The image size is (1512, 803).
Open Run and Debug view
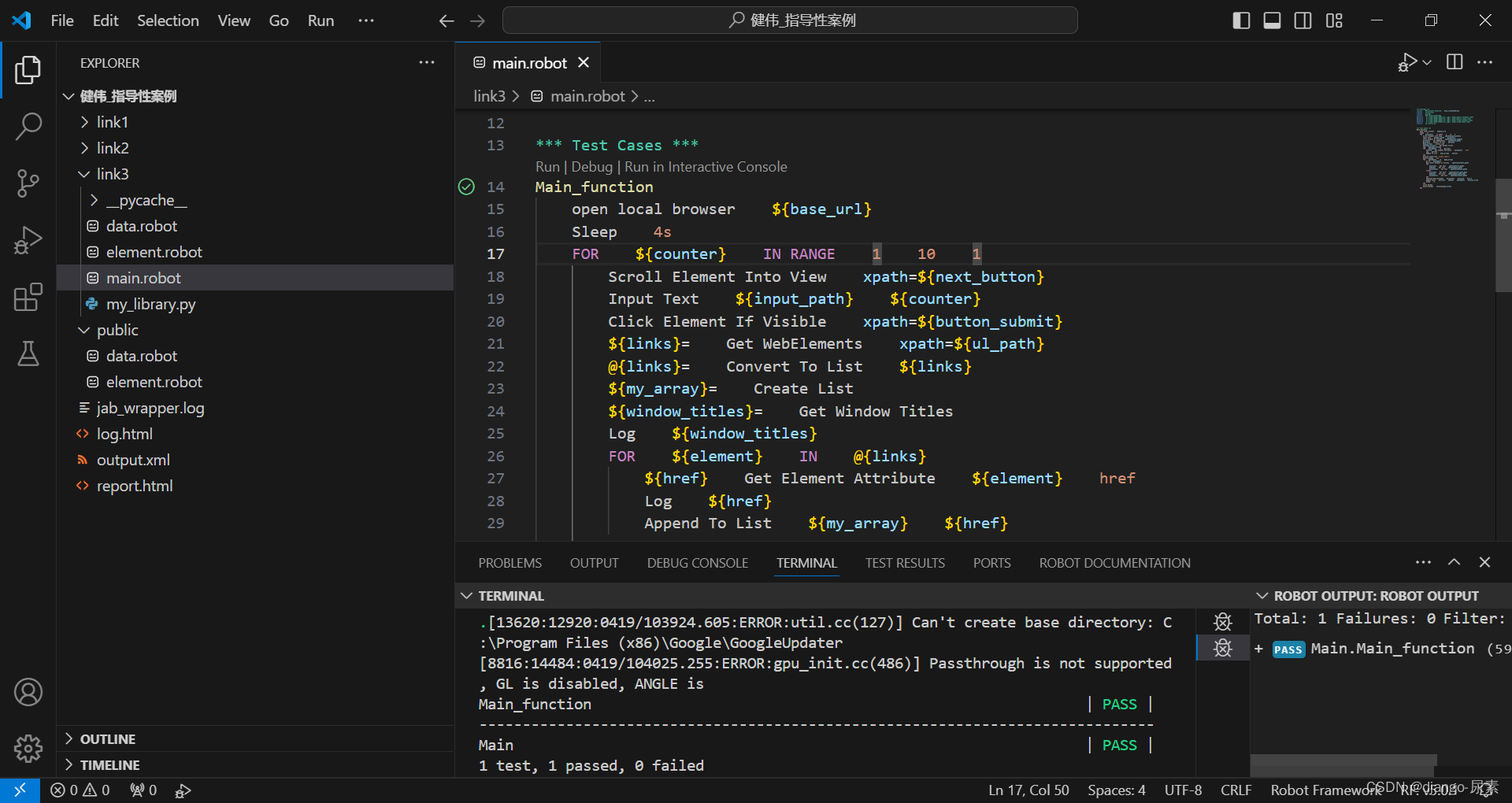click(28, 240)
